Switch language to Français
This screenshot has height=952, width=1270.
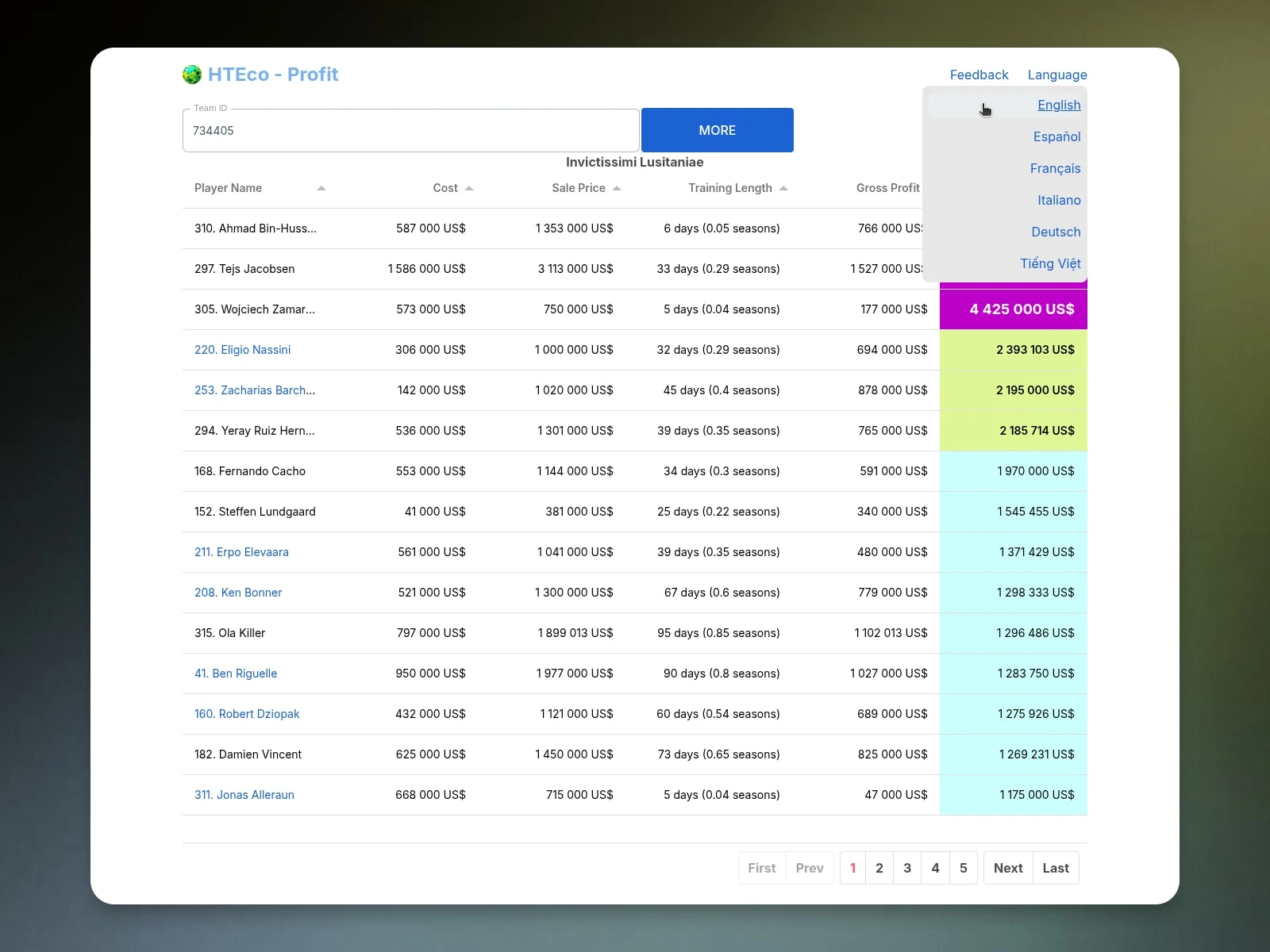click(1055, 168)
